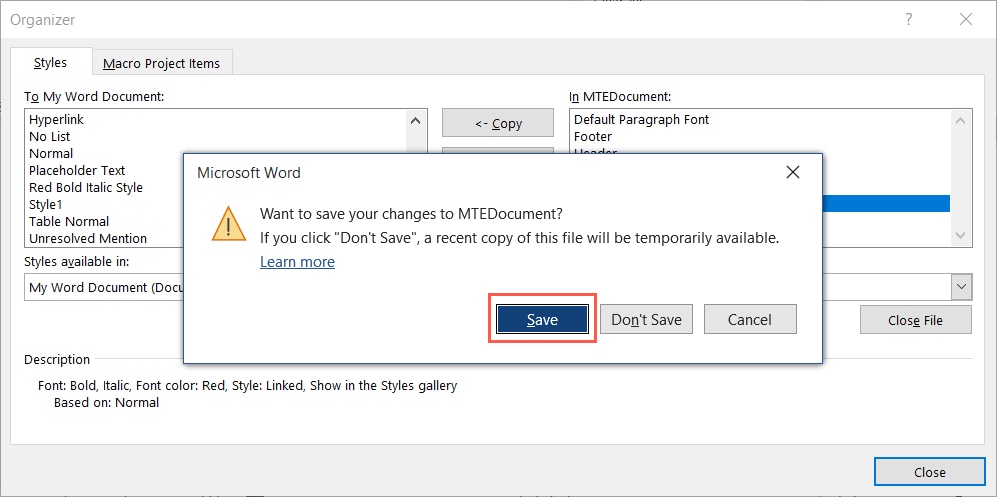Switch to Macro Project Items tab
The height and width of the screenshot is (497, 997).
click(x=162, y=64)
